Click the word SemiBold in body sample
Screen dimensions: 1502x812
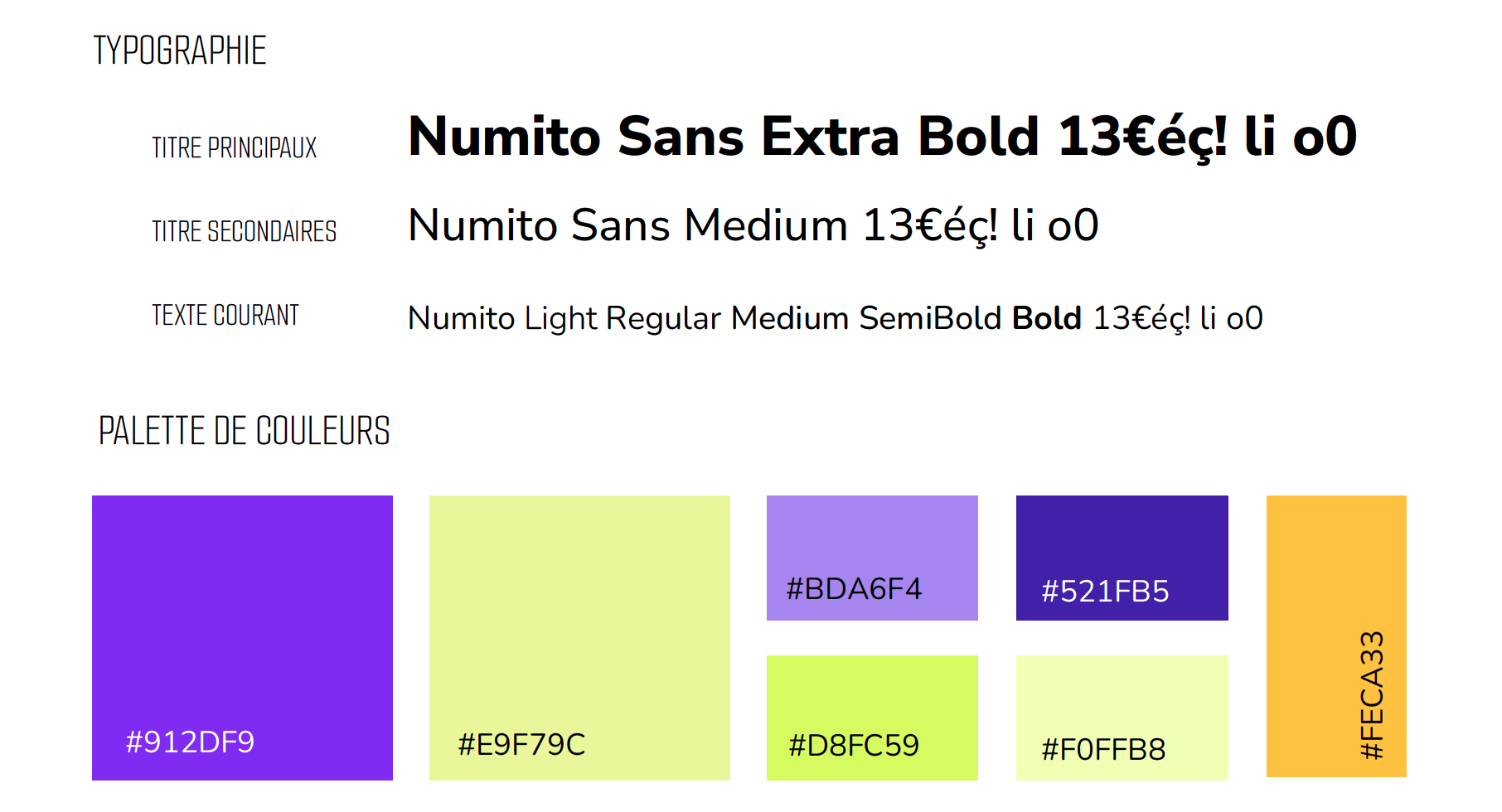pyautogui.click(x=930, y=318)
